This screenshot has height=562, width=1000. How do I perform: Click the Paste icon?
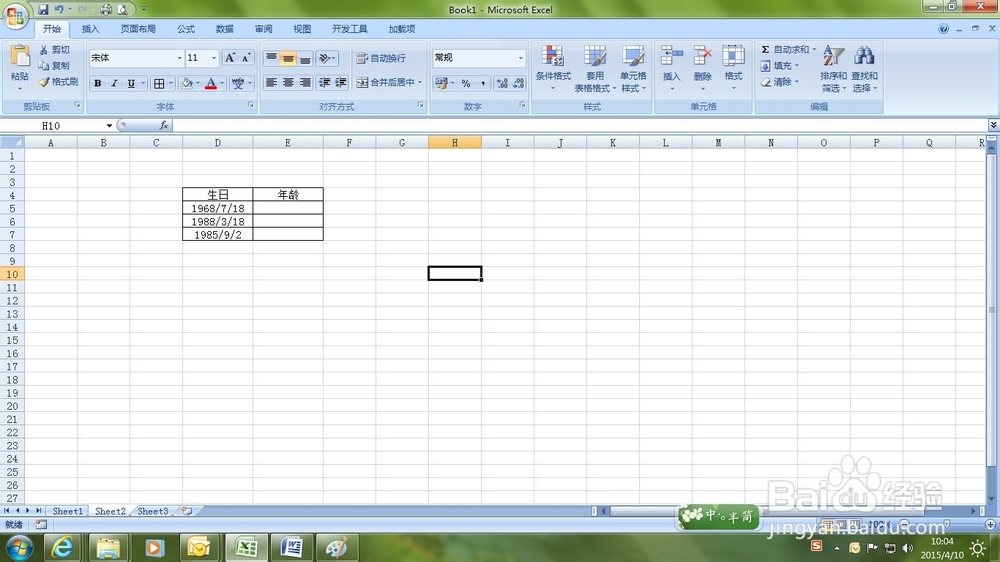pyautogui.click(x=20, y=57)
